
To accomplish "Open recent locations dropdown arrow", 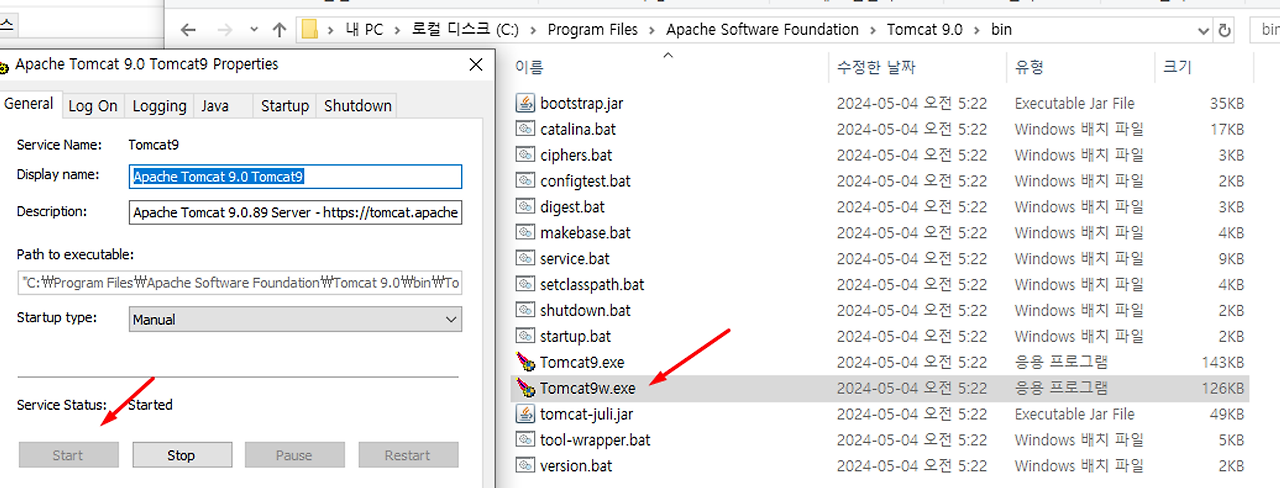I will click(252, 30).
